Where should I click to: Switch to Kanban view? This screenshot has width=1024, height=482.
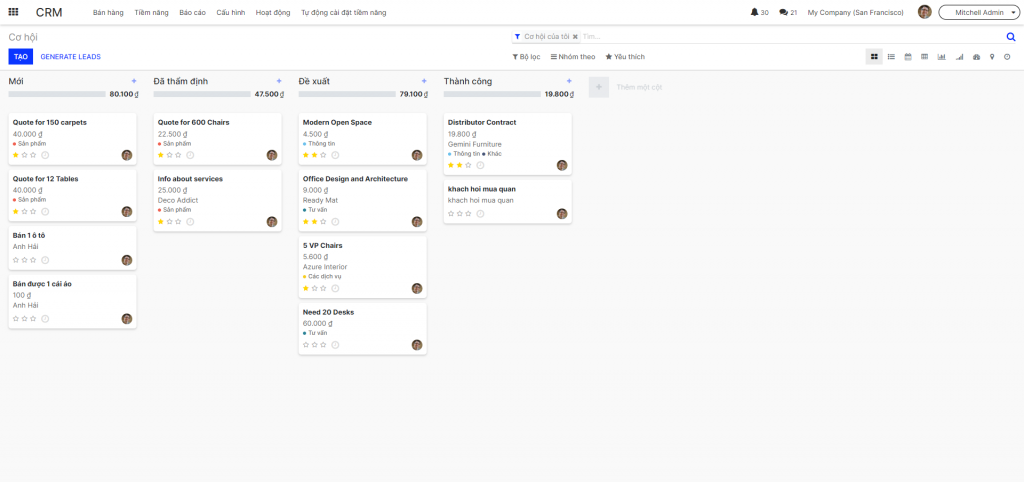[874, 57]
